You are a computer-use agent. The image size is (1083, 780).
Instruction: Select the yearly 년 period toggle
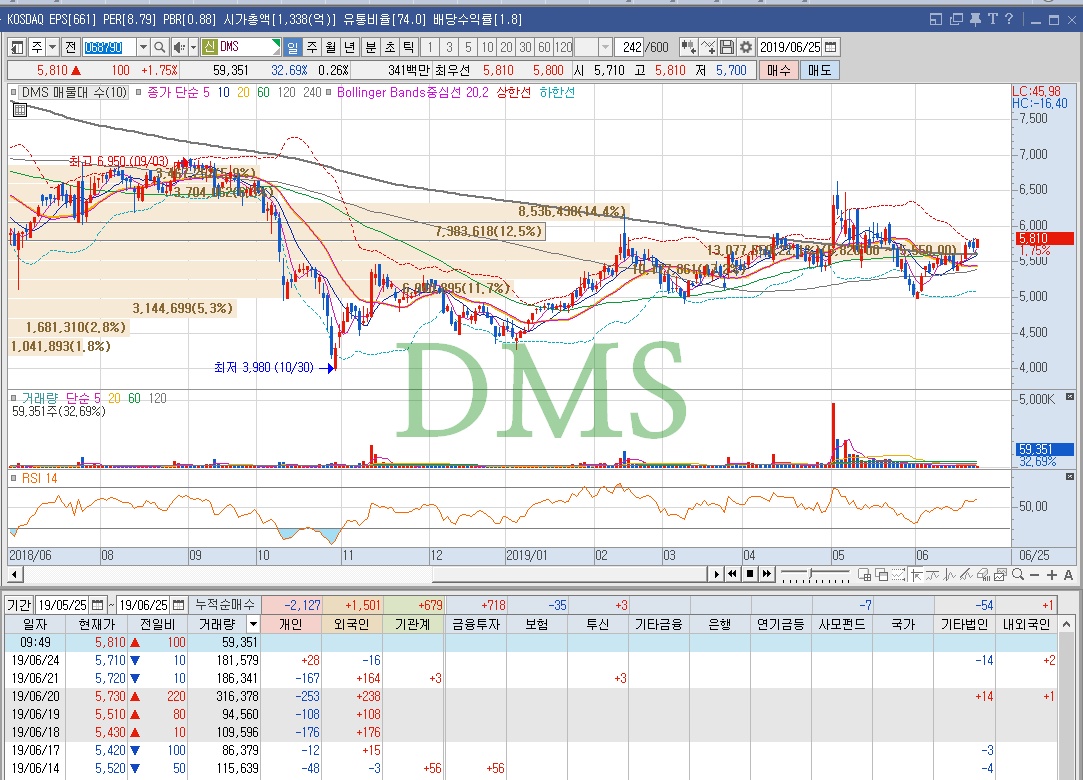pos(349,47)
